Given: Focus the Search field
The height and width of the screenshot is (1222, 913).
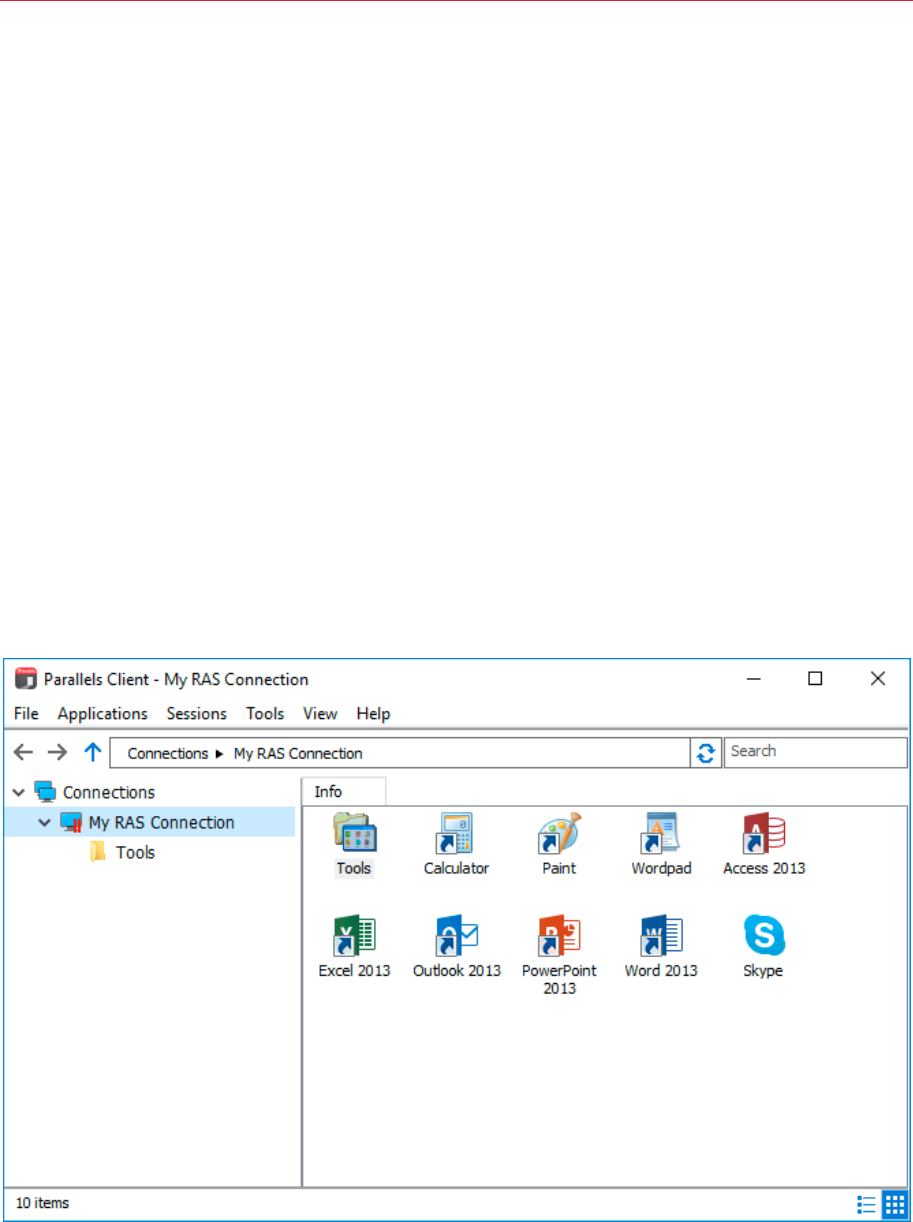Looking at the screenshot, I should (815, 751).
